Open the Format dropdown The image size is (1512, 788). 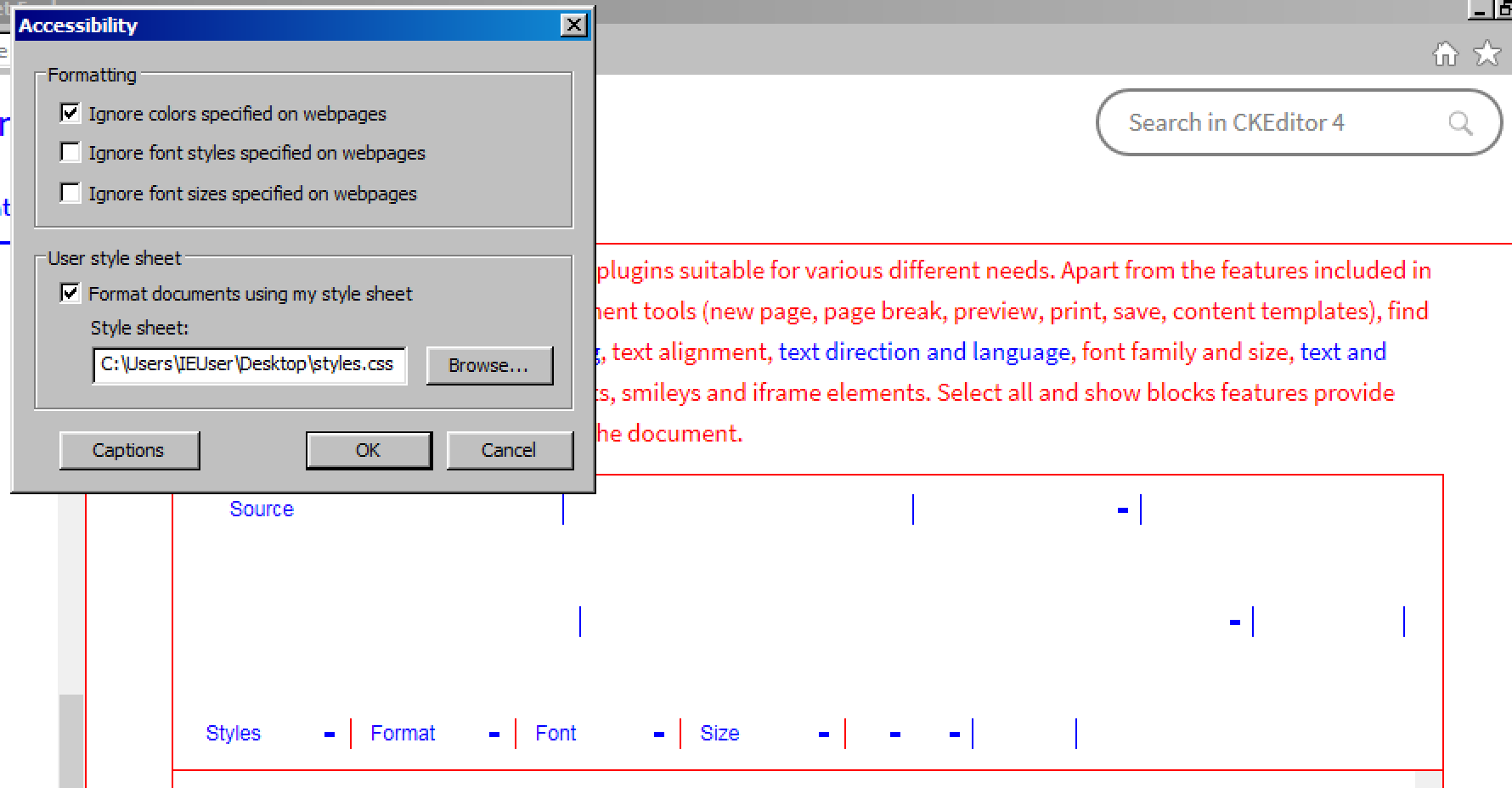[x=403, y=733]
